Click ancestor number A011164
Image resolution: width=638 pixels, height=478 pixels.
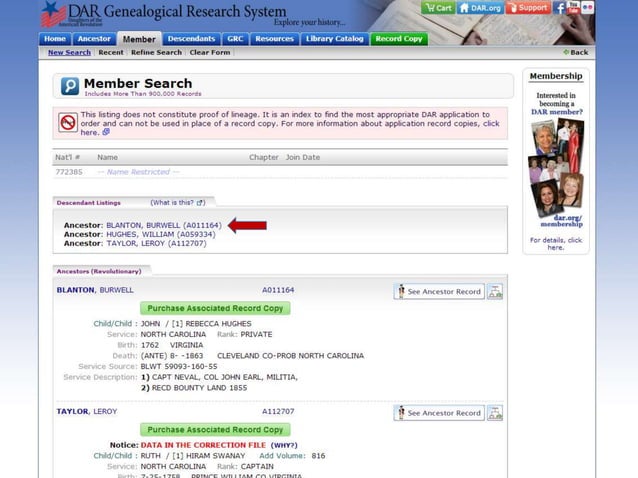coord(278,290)
